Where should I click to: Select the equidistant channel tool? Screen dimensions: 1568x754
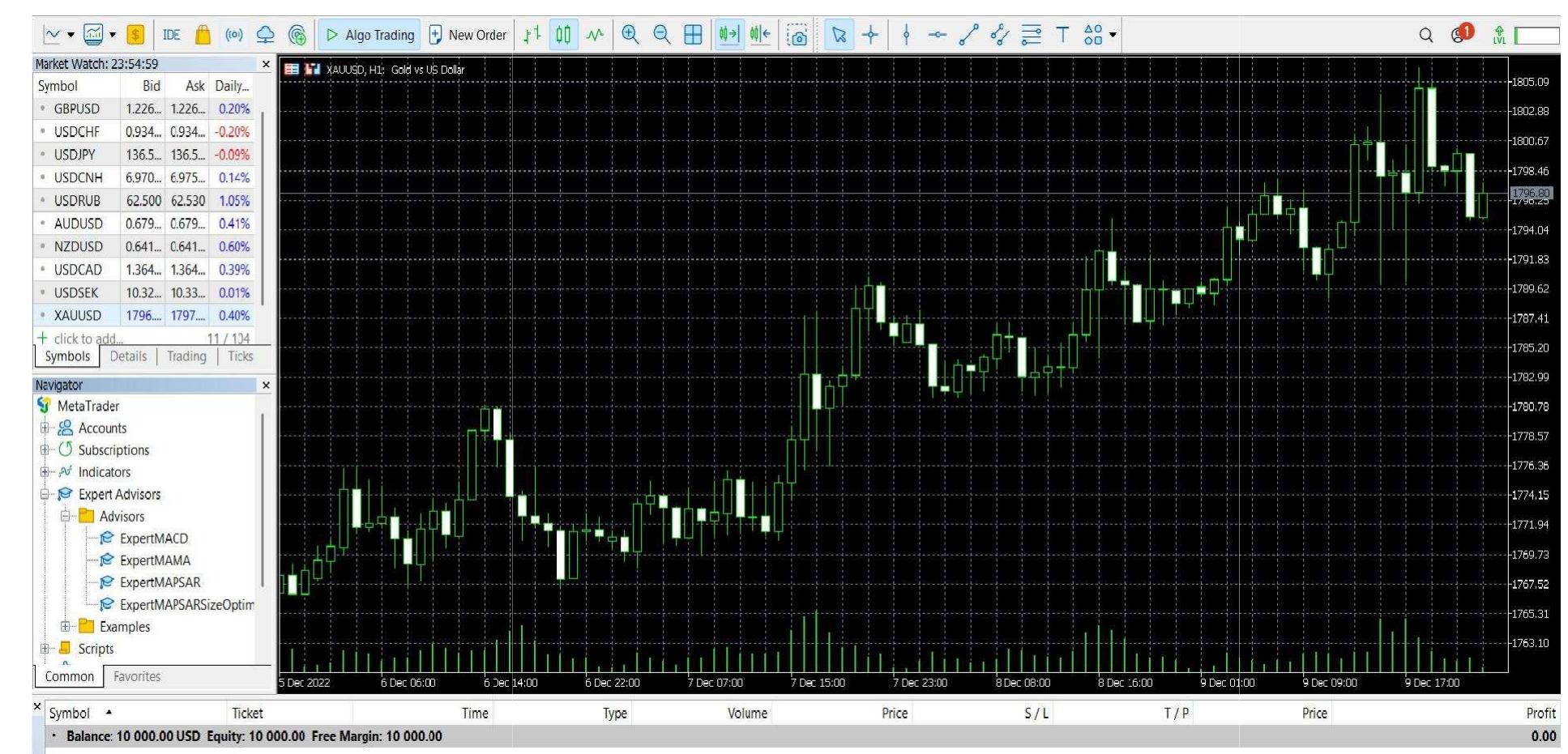tap(1000, 35)
